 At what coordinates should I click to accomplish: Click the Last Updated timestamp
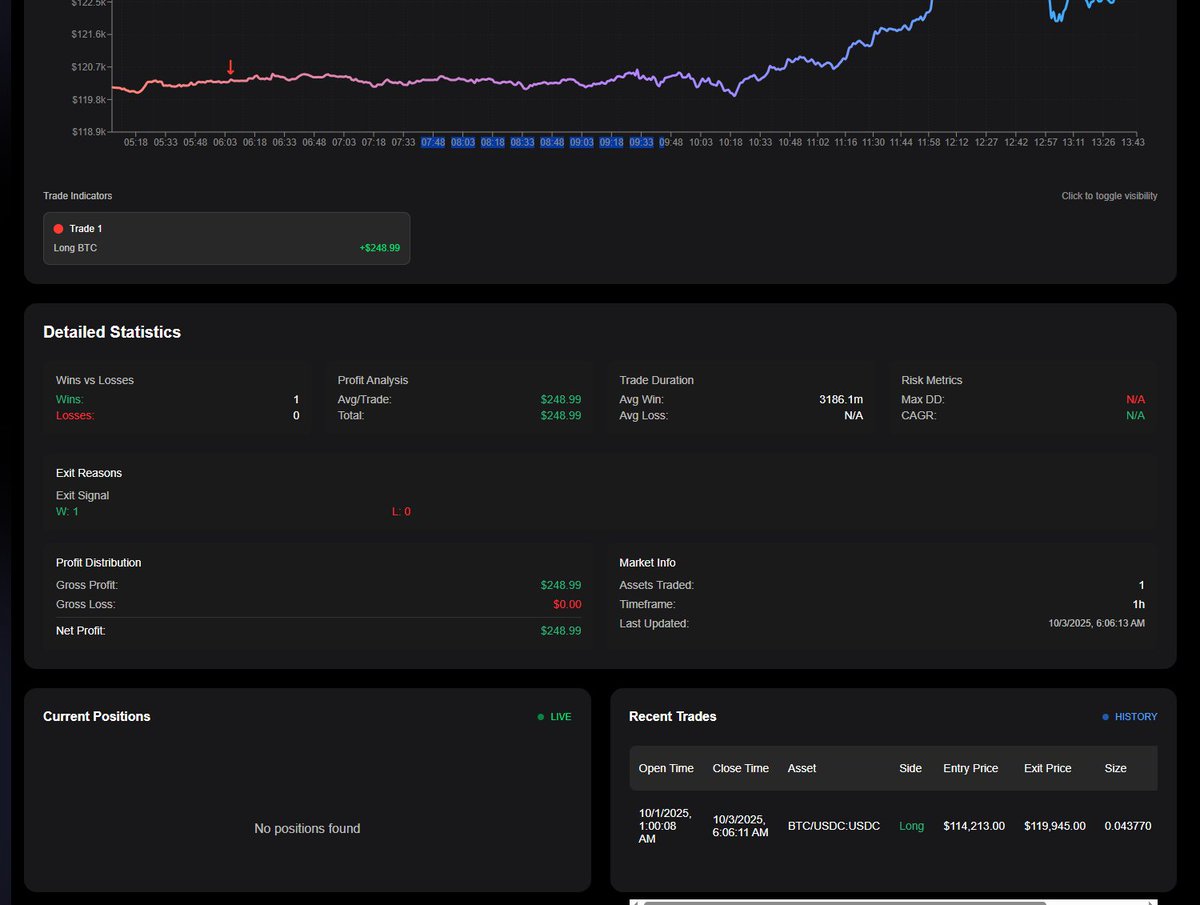1096,624
